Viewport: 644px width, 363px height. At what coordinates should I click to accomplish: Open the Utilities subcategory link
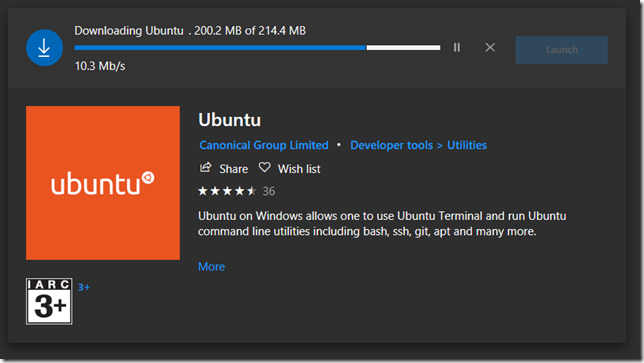click(x=467, y=145)
